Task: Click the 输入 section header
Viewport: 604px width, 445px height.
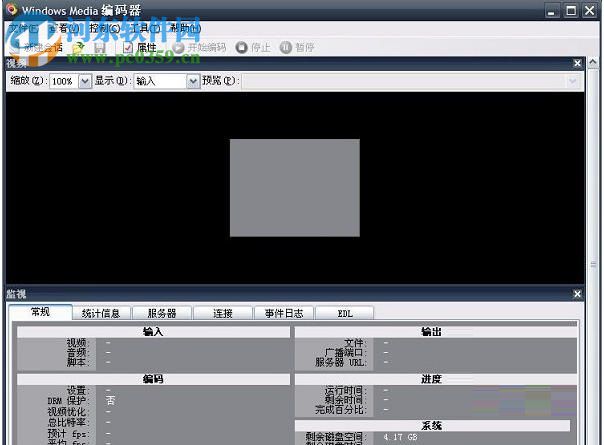Action: (x=153, y=332)
